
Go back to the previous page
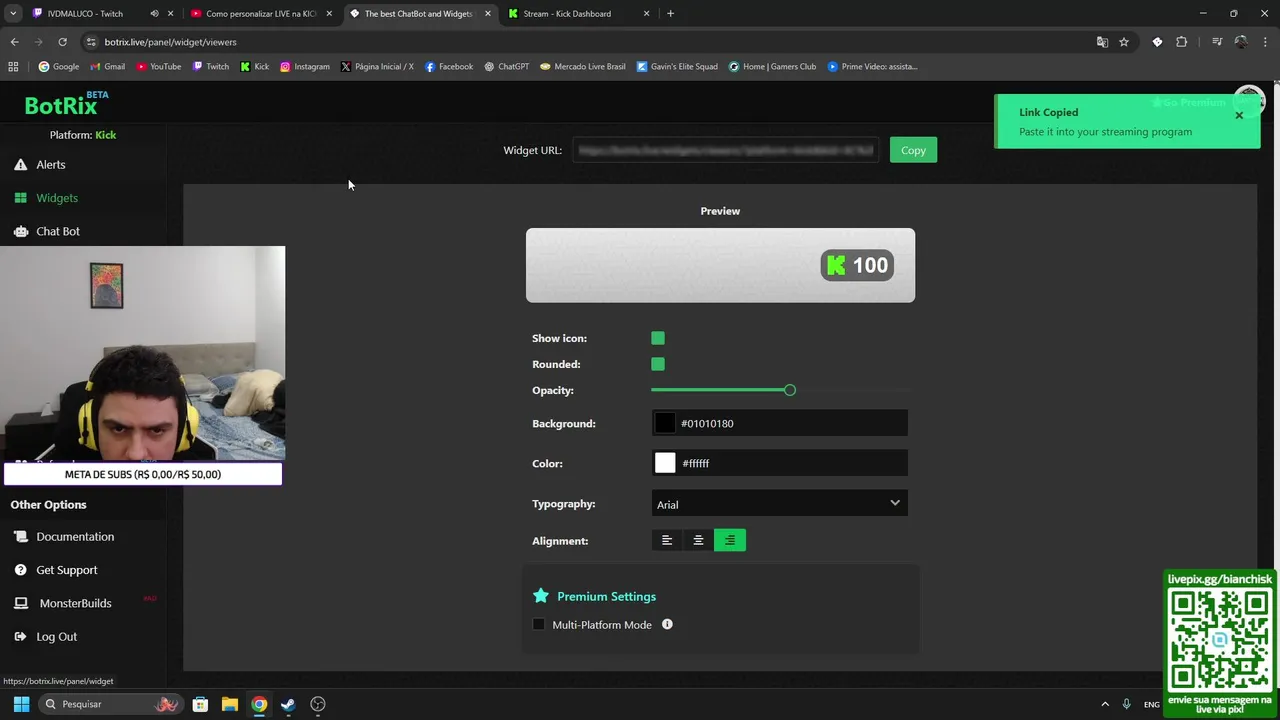14,42
